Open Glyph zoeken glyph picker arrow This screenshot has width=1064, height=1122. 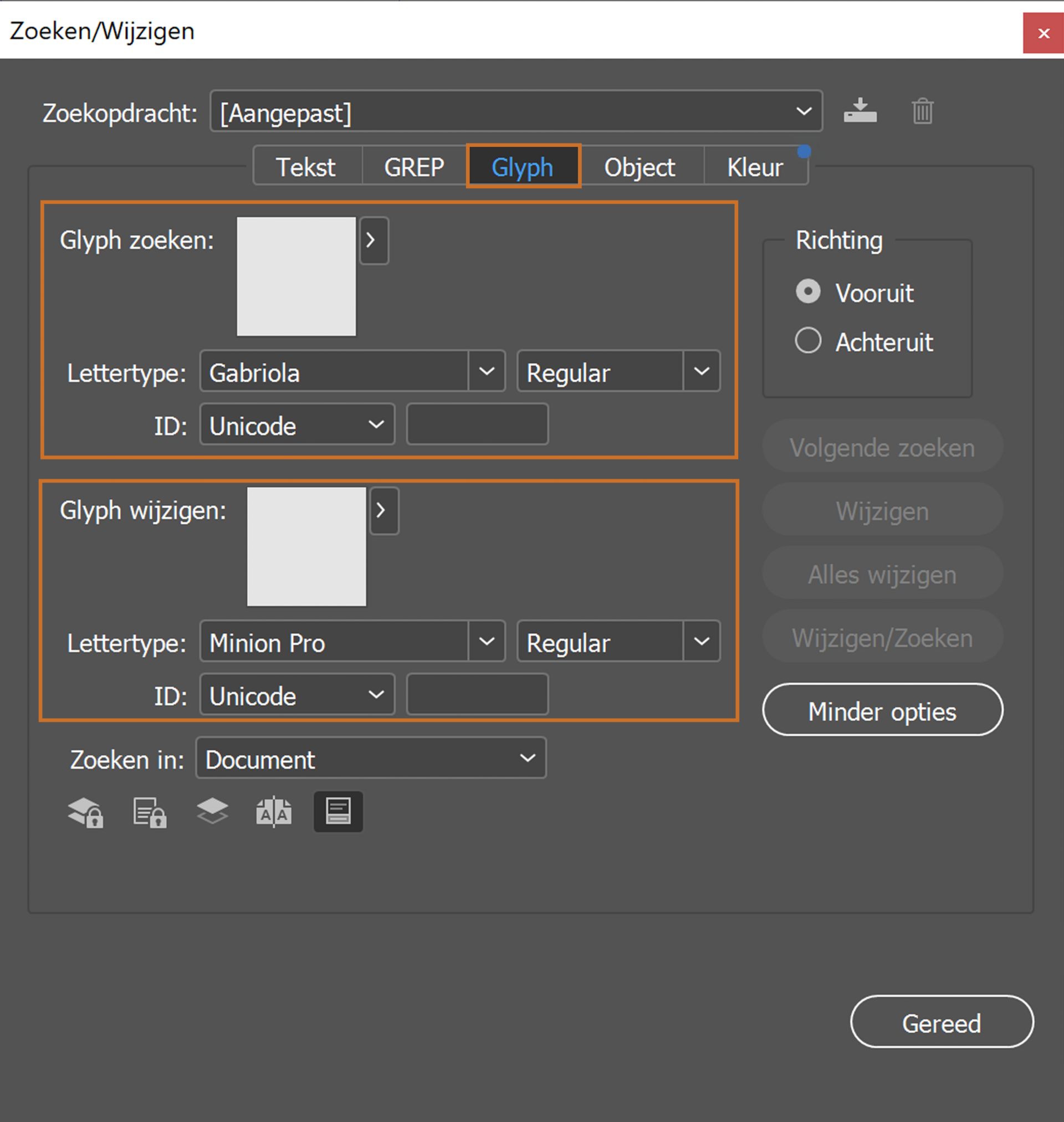coord(374,240)
